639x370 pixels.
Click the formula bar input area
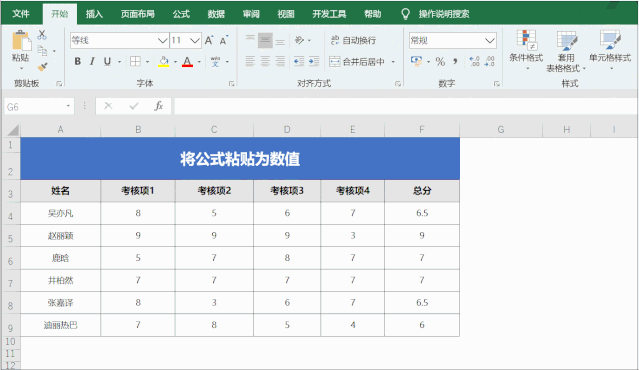(405, 107)
